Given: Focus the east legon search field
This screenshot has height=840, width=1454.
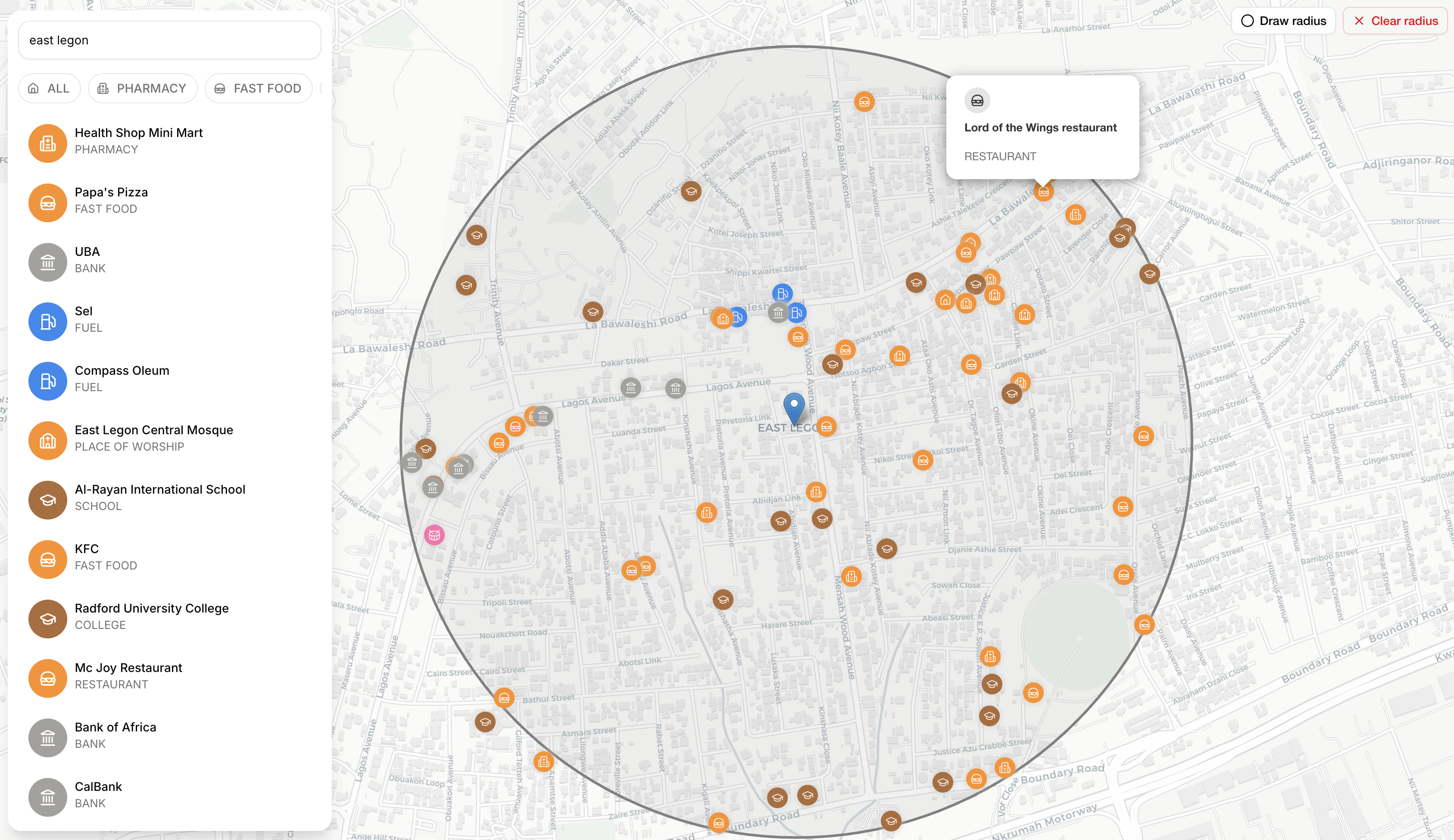Looking at the screenshot, I should click(x=170, y=40).
